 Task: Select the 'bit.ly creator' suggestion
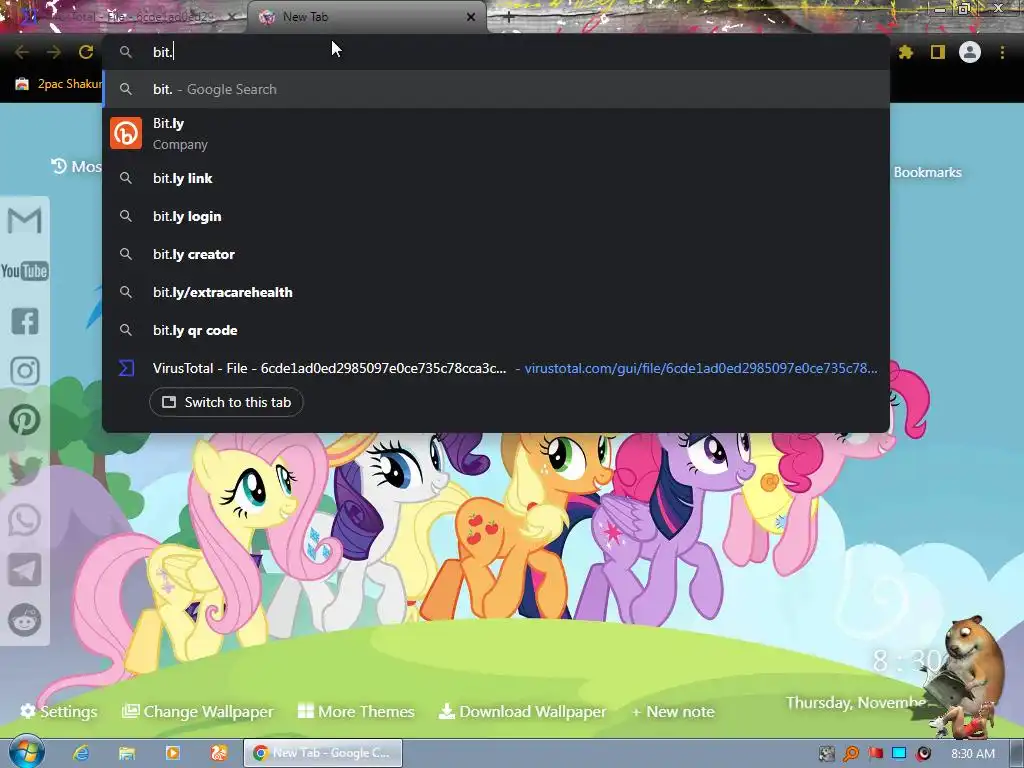coord(496,254)
